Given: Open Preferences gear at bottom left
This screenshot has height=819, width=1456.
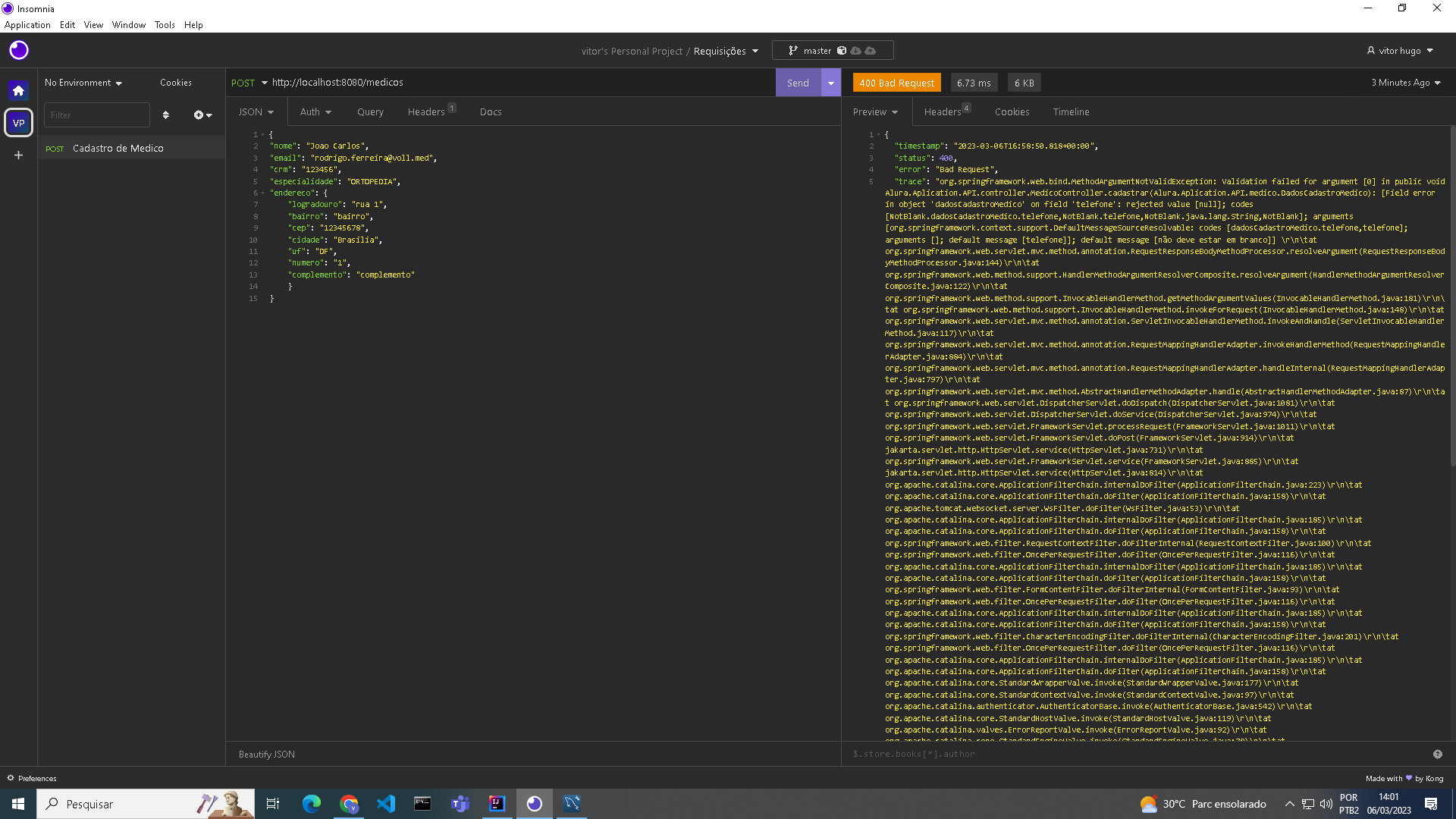Looking at the screenshot, I should tap(32, 778).
